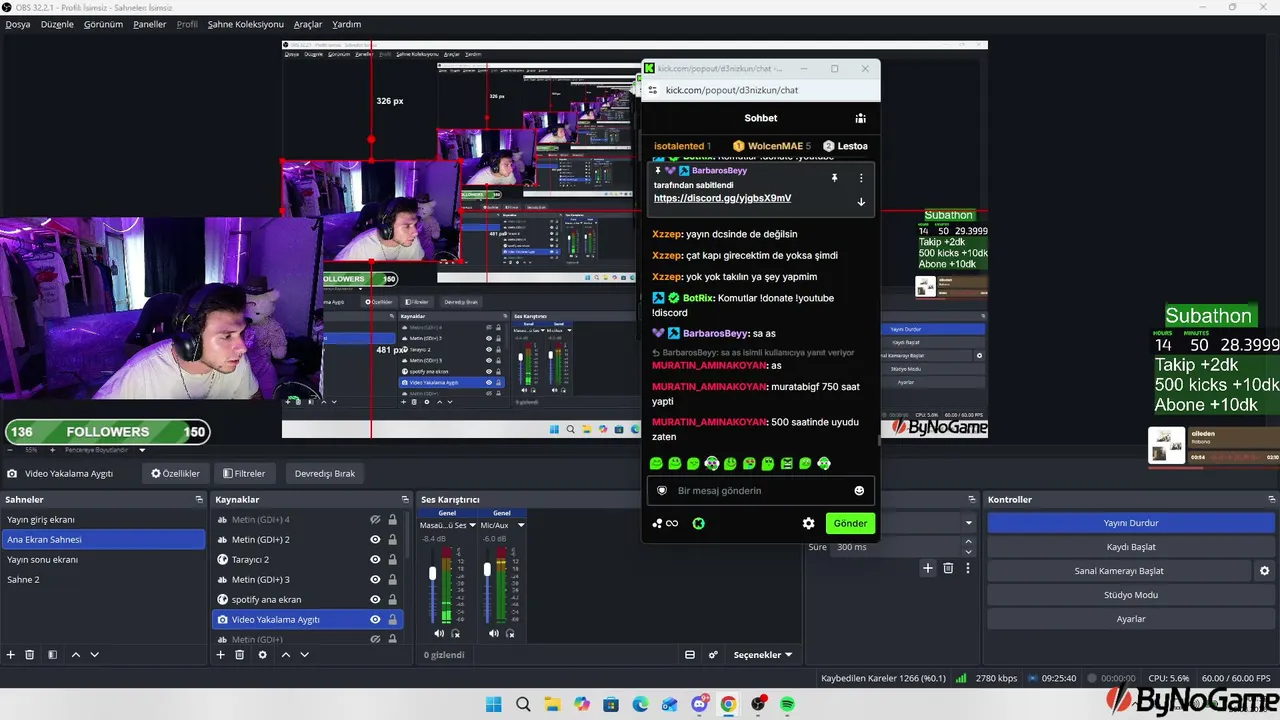The image size is (1280, 720).
Task: Expand the Seçenekler dropdown in mixer
Action: pyautogui.click(x=763, y=655)
